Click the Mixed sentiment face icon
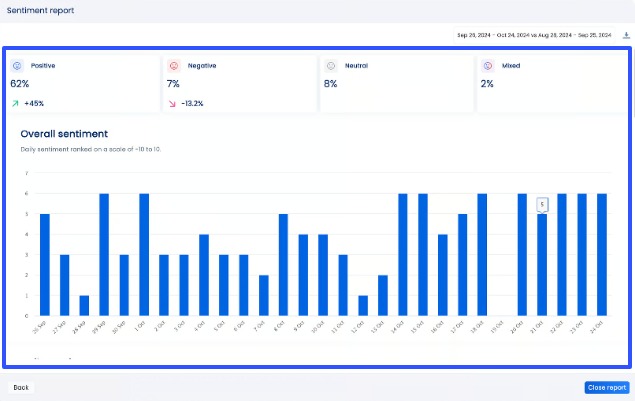Image resolution: width=635 pixels, height=401 pixels. pyautogui.click(x=487, y=66)
